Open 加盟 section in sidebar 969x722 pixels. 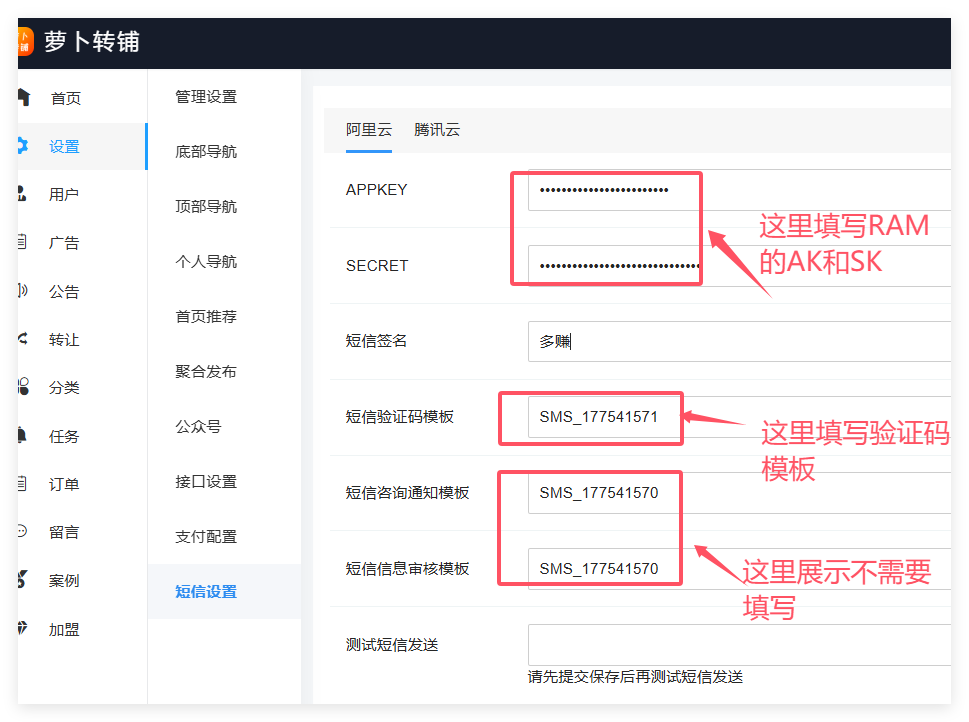[x=64, y=629]
